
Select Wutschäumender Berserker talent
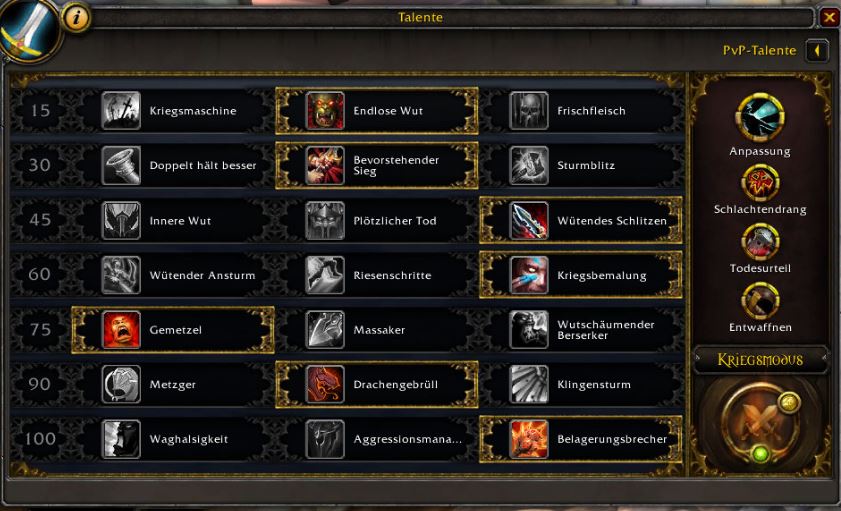[581, 330]
